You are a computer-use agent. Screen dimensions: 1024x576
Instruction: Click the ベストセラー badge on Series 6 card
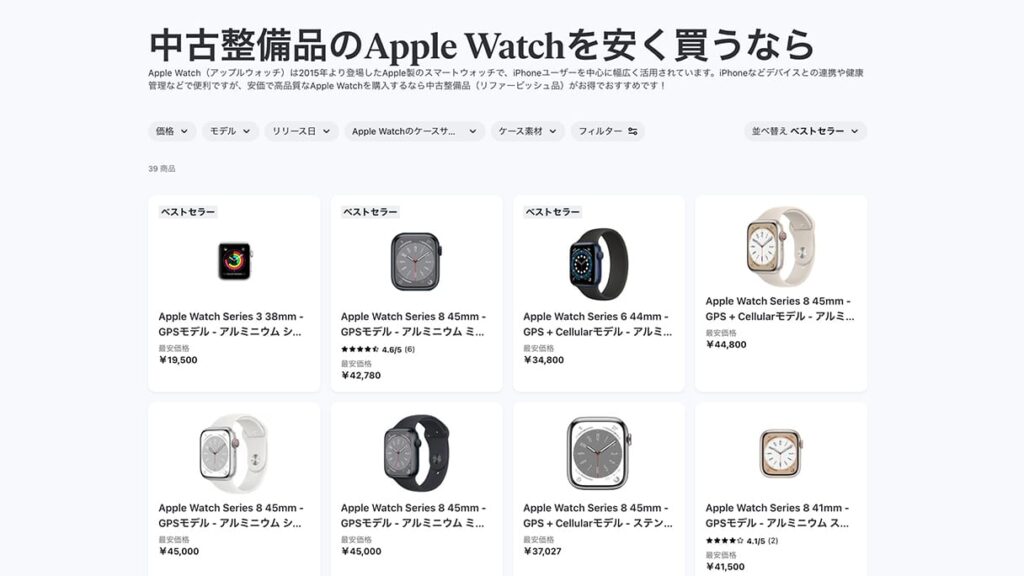point(552,212)
